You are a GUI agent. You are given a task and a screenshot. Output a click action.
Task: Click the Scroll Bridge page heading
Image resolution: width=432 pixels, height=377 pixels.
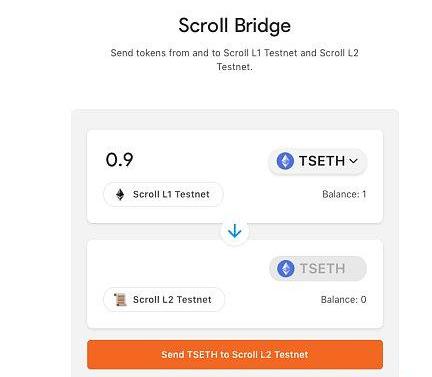click(x=234, y=26)
